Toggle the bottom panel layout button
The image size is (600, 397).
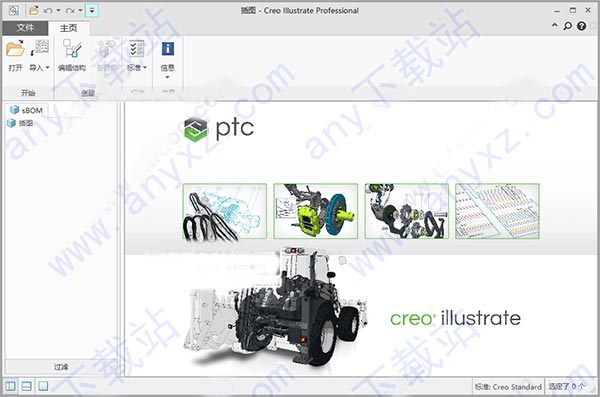(x=26, y=386)
